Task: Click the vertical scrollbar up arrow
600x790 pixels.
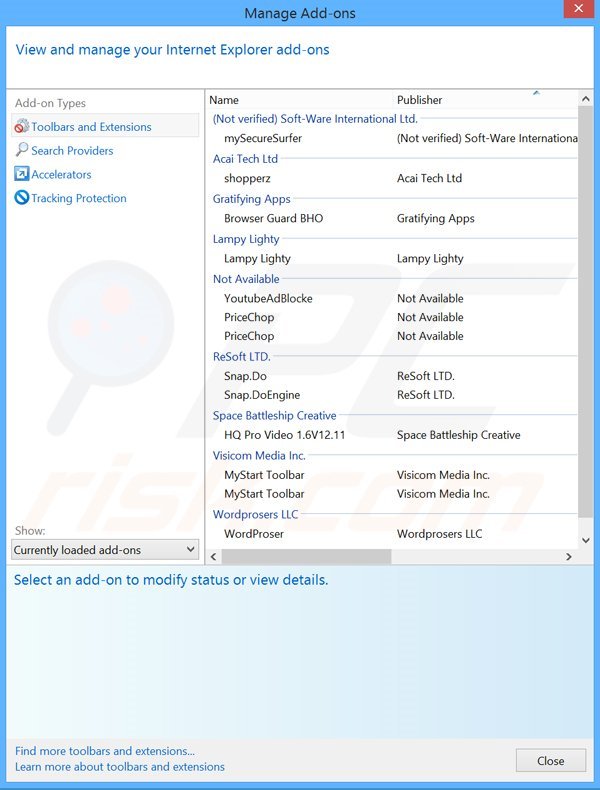Action: tap(585, 99)
